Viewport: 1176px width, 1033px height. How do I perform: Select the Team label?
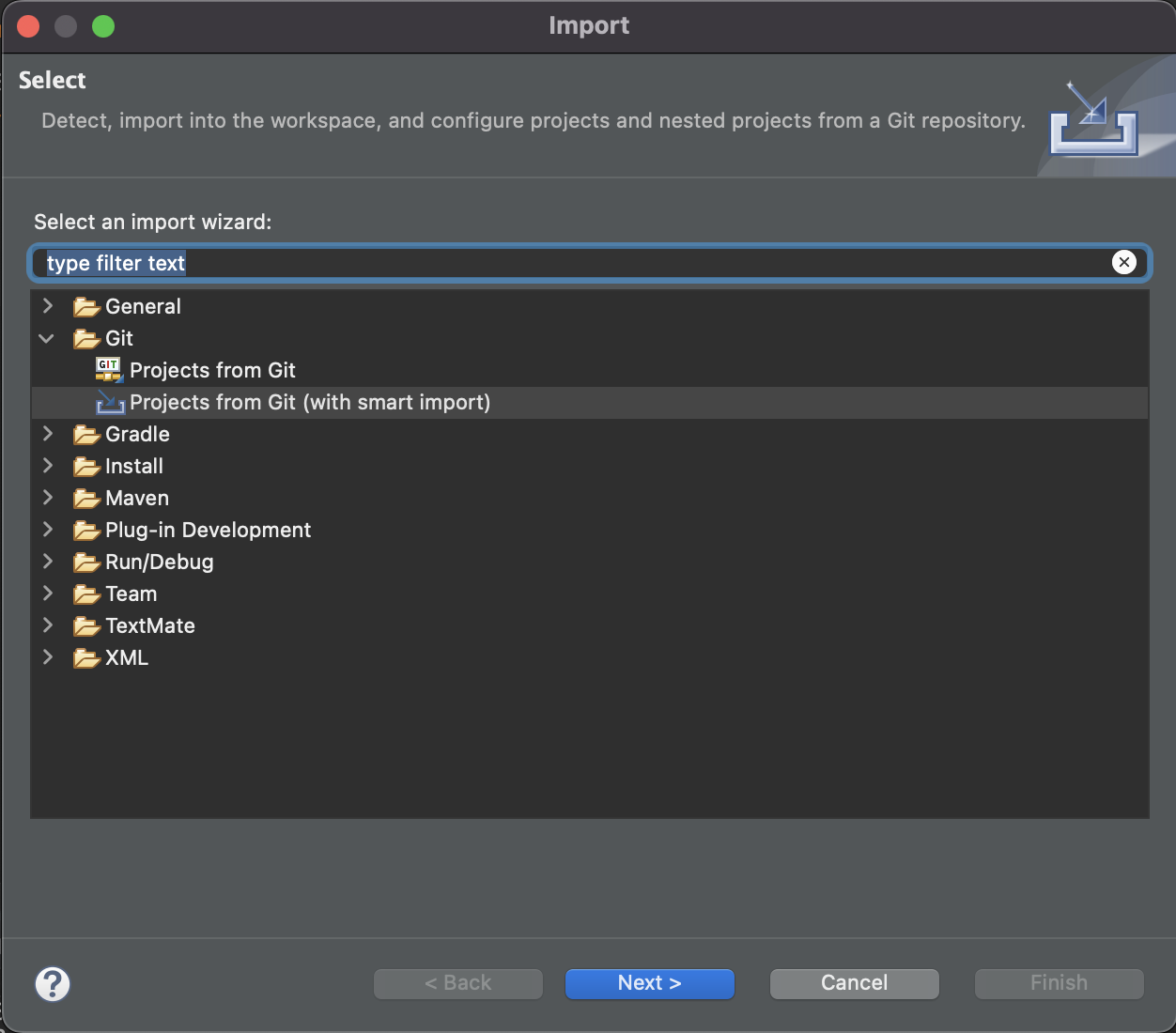coord(132,594)
